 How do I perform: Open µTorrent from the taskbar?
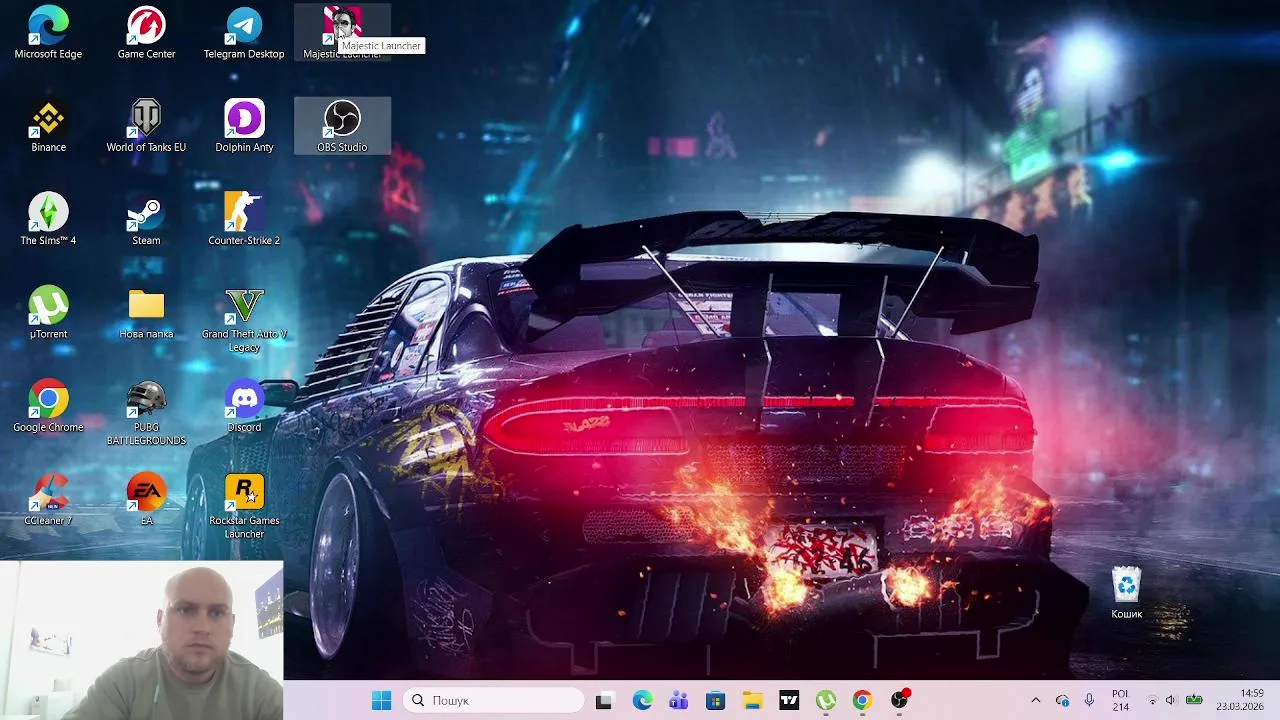825,700
